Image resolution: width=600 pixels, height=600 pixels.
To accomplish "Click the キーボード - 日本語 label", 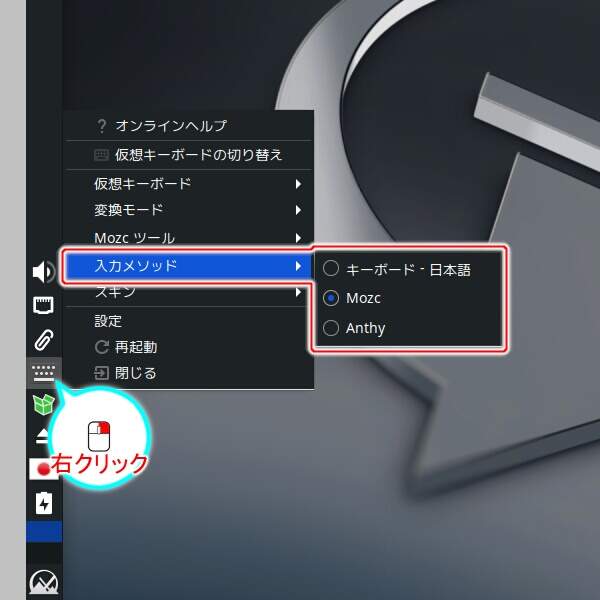I will pyautogui.click(x=408, y=270).
